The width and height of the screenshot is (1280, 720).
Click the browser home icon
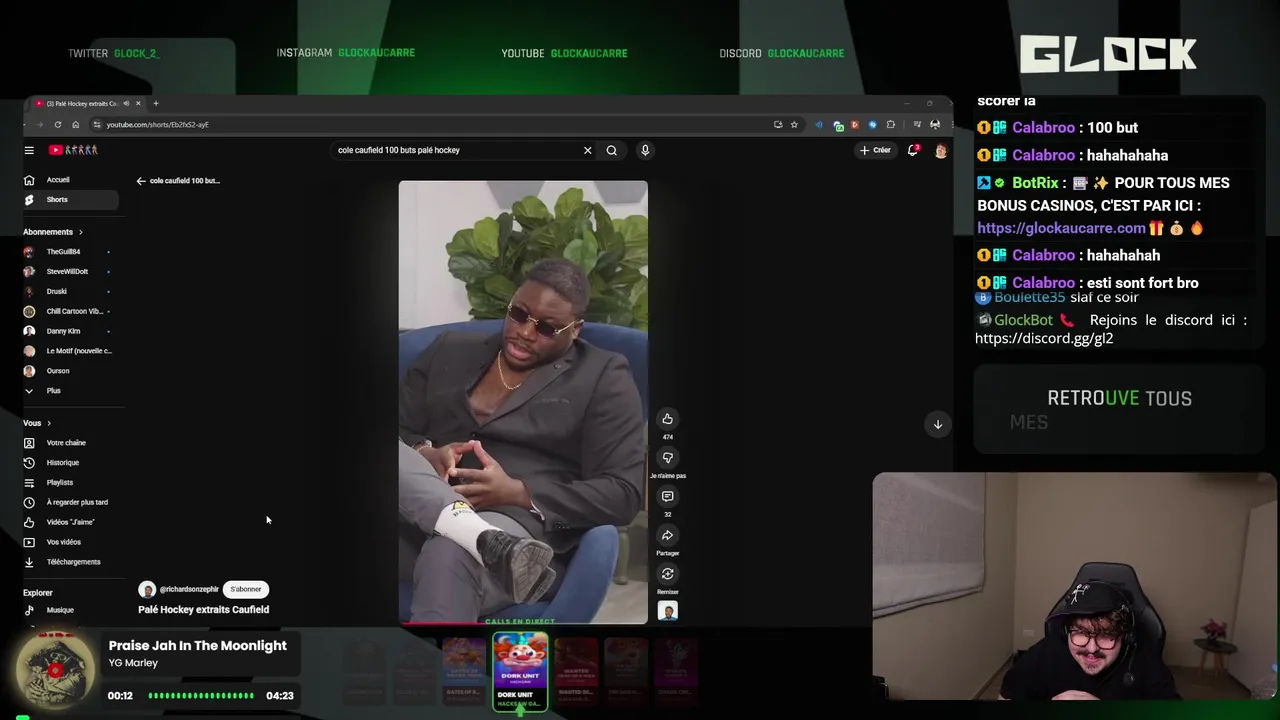point(75,125)
